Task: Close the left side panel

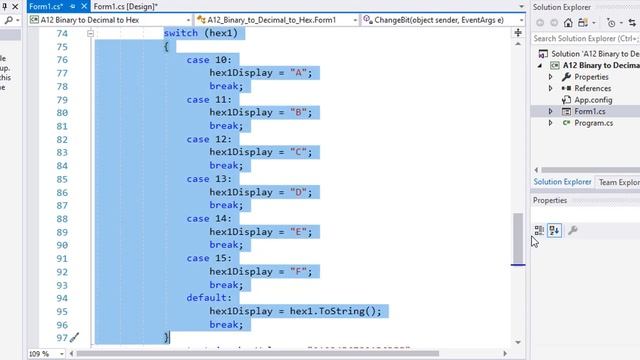Action: click(x=15, y=7)
